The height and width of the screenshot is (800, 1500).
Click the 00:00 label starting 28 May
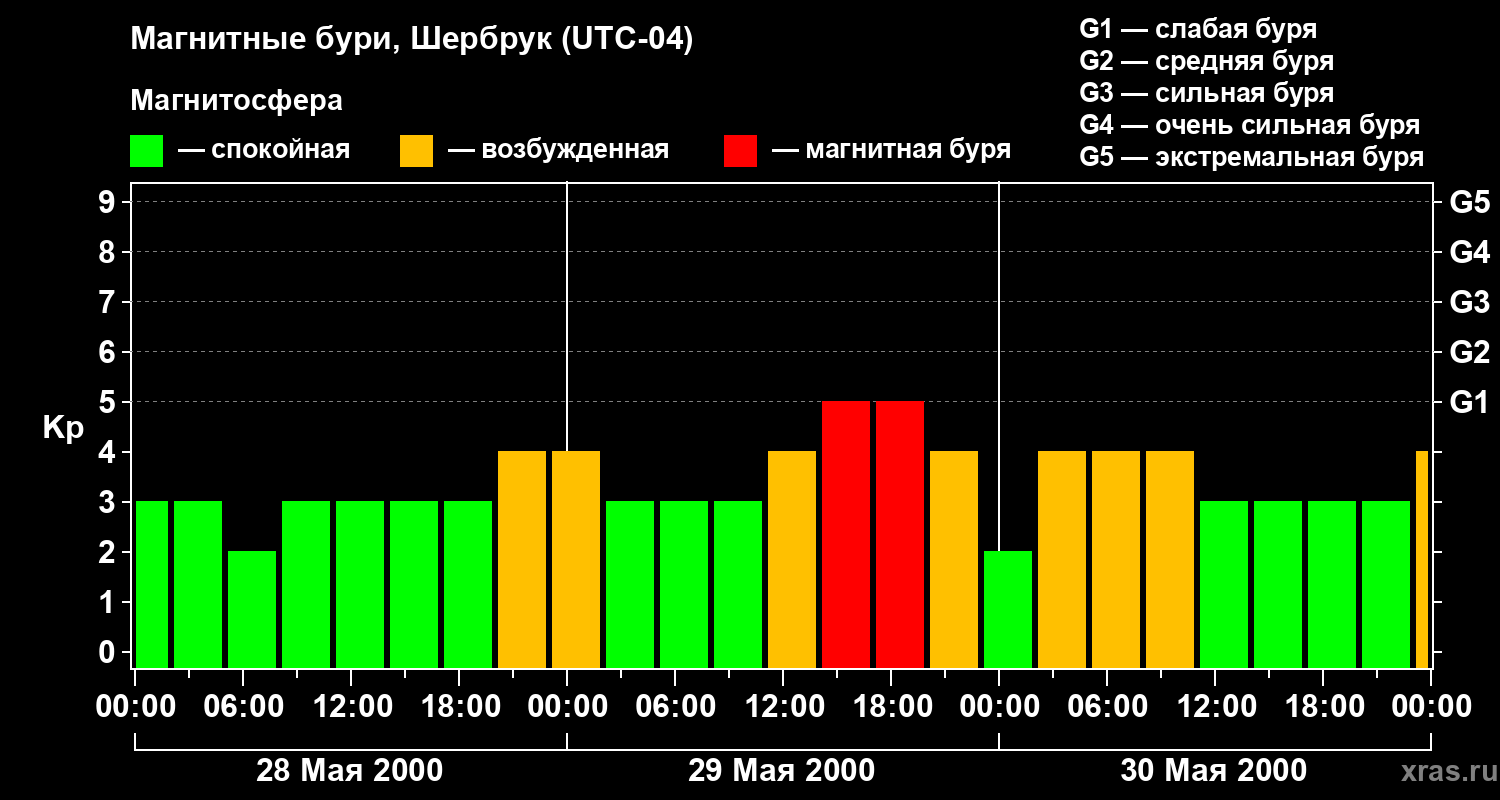[x=135, y=707]
